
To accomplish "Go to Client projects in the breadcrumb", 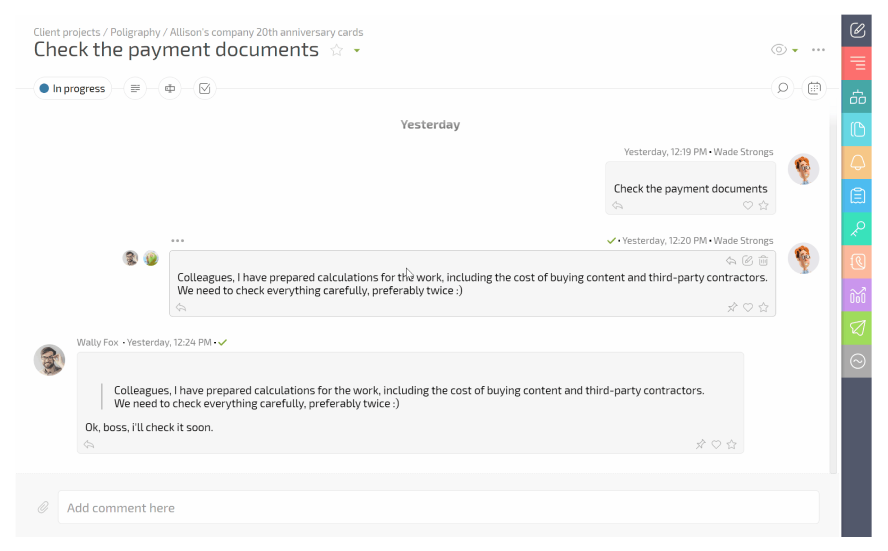I will (x=67, y=33).
